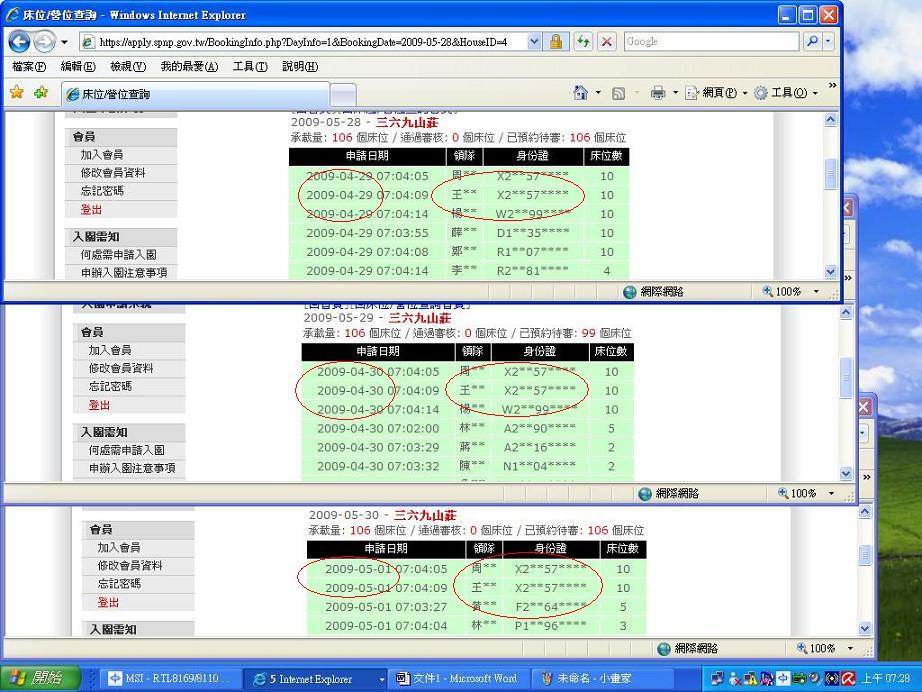Click the Stop loading X icon

[x=606, y=42]
